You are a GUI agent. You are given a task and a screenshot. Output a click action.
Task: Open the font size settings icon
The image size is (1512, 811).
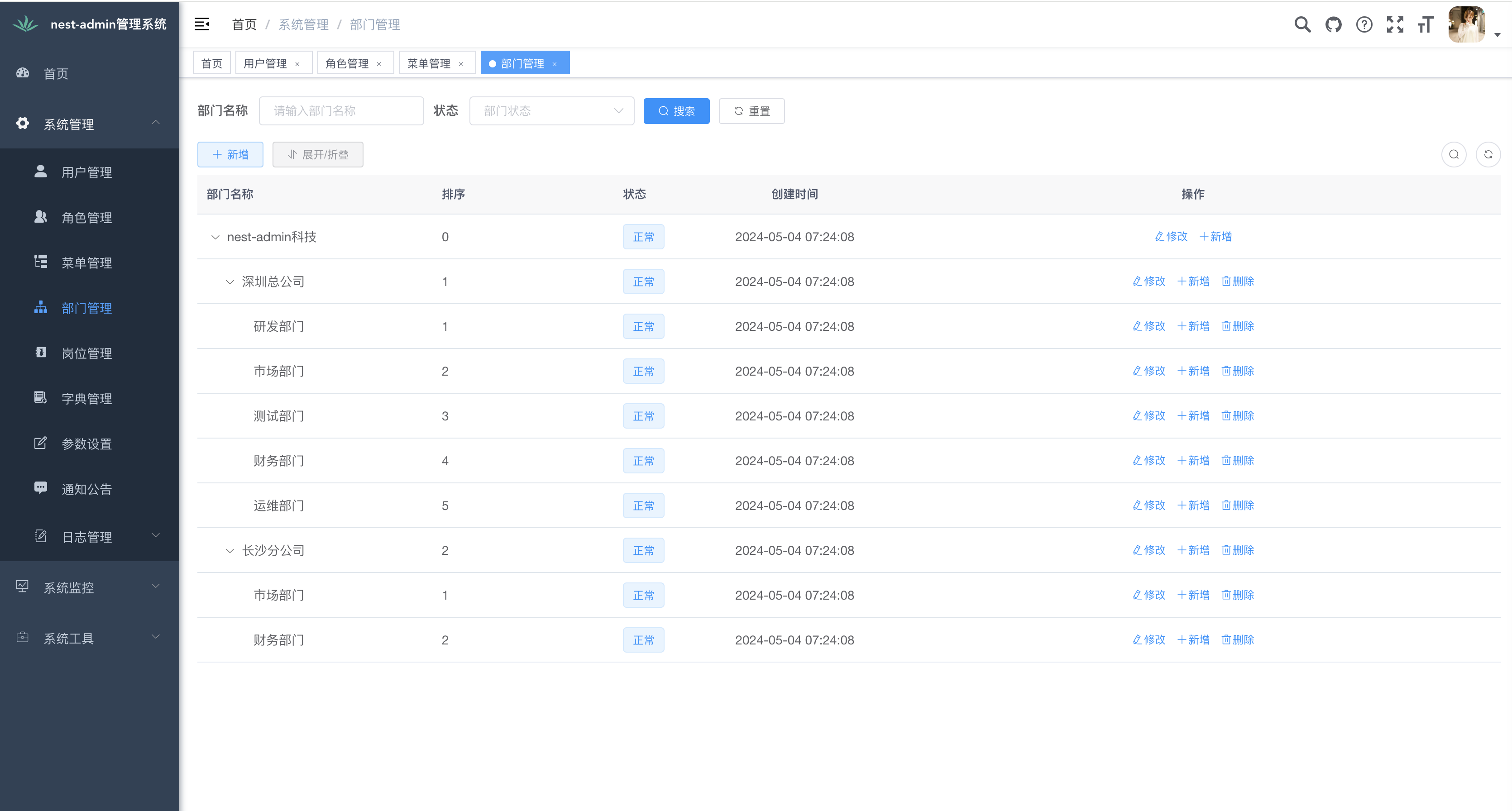[1425, 24]
